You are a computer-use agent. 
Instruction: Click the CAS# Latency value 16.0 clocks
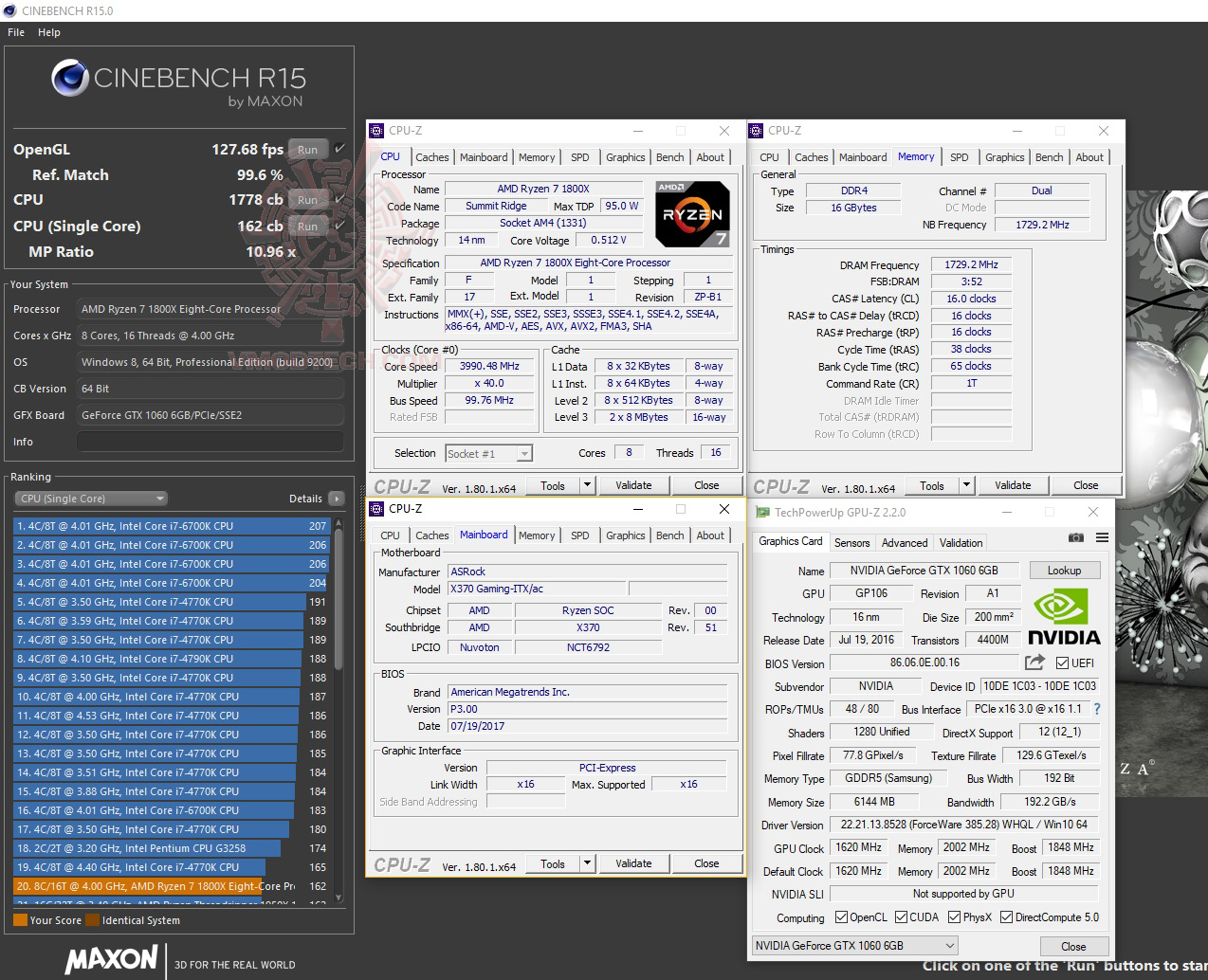point(971,299)
